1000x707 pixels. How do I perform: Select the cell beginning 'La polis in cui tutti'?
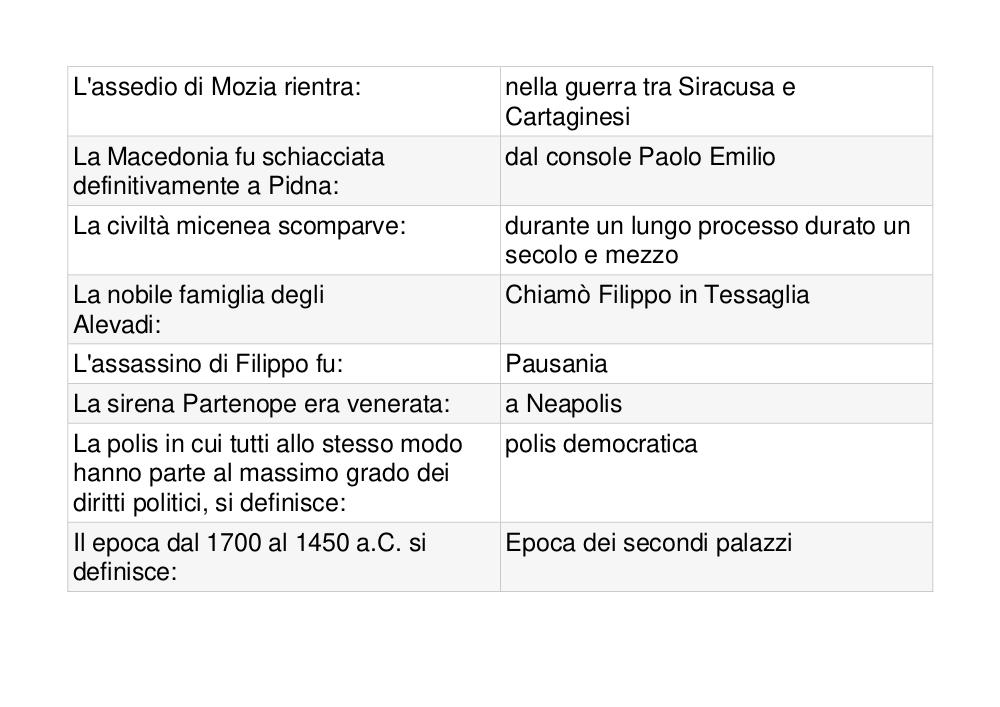(x=284, y=473)
